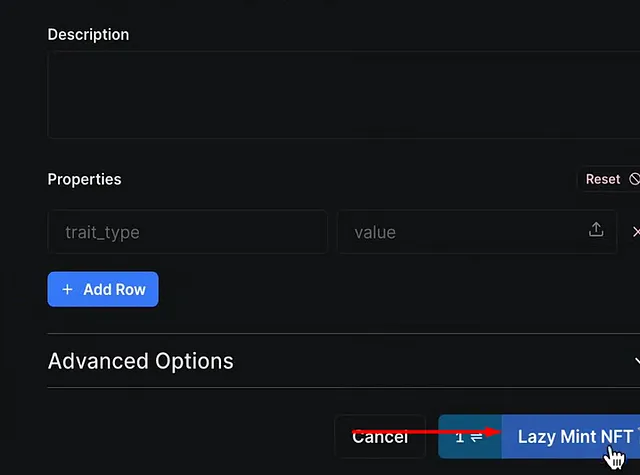Click the plus icon on Add Row

coord(67,289)
